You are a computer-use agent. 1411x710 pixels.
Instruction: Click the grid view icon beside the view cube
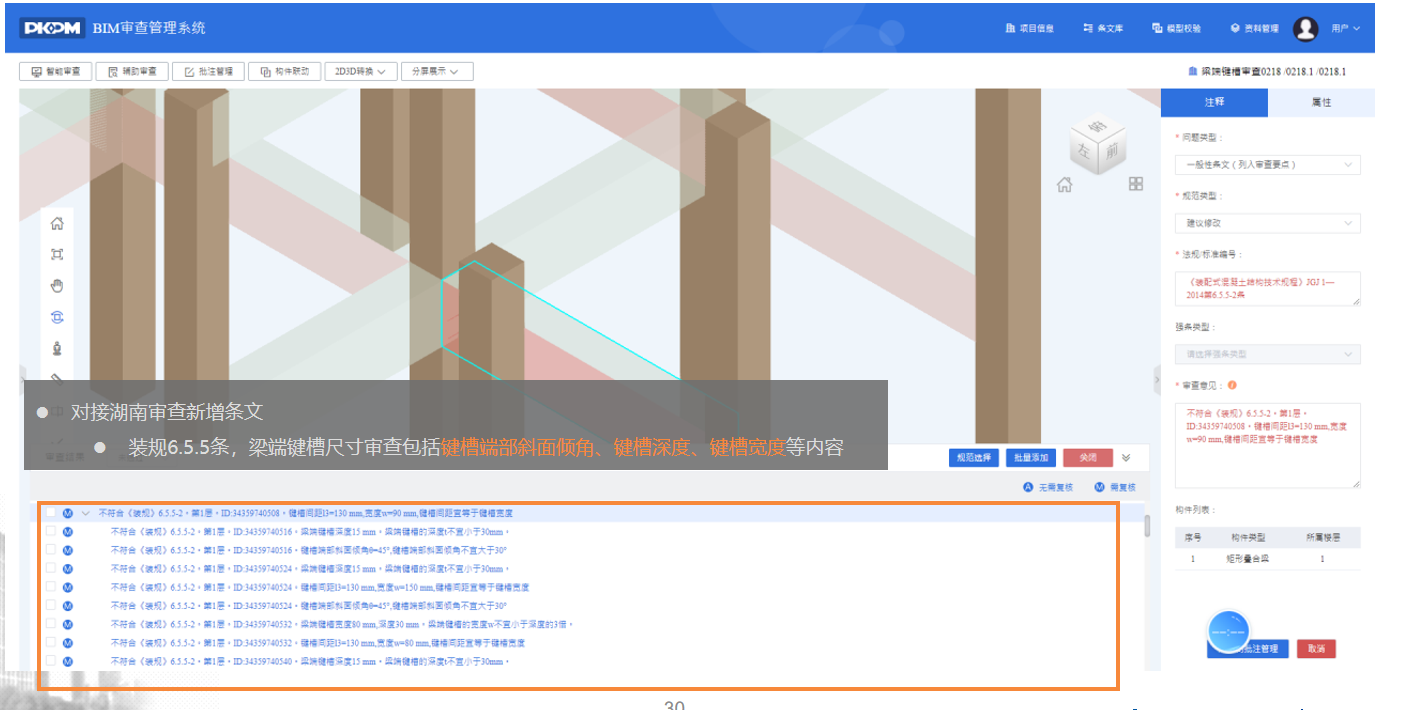pos(1135,184)
